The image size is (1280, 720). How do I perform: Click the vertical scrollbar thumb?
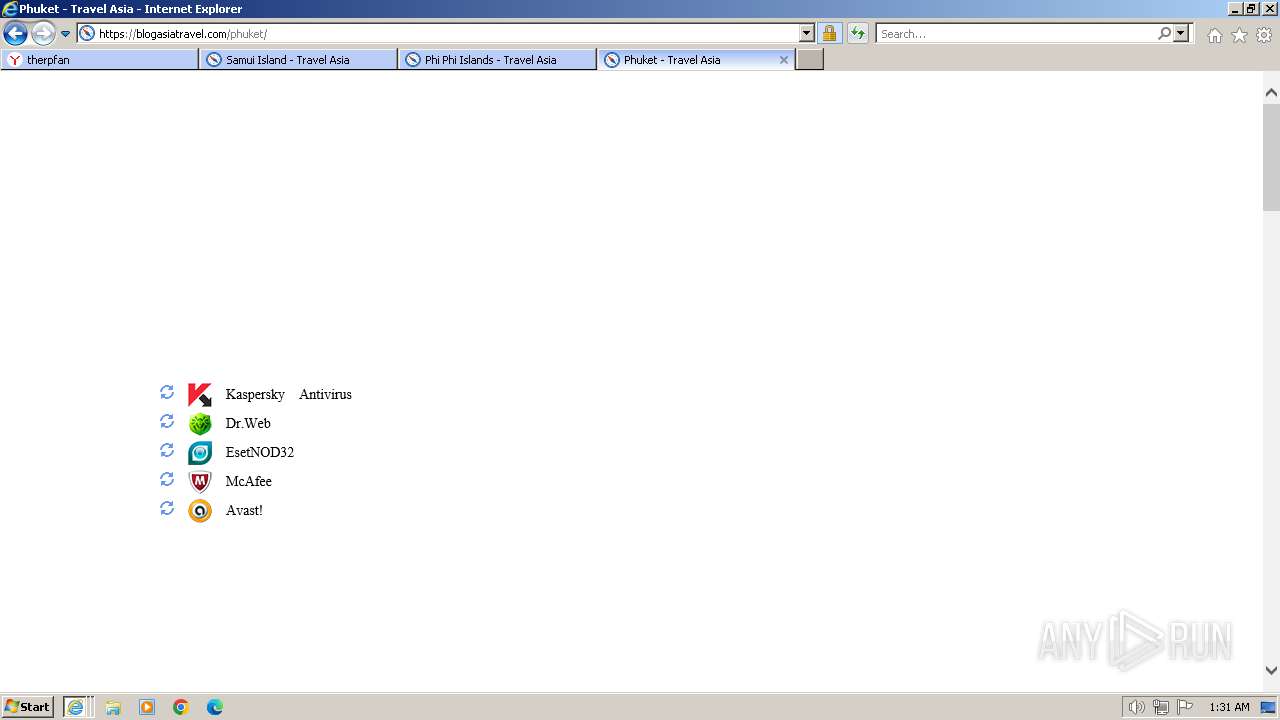[x=1271, y=156]
